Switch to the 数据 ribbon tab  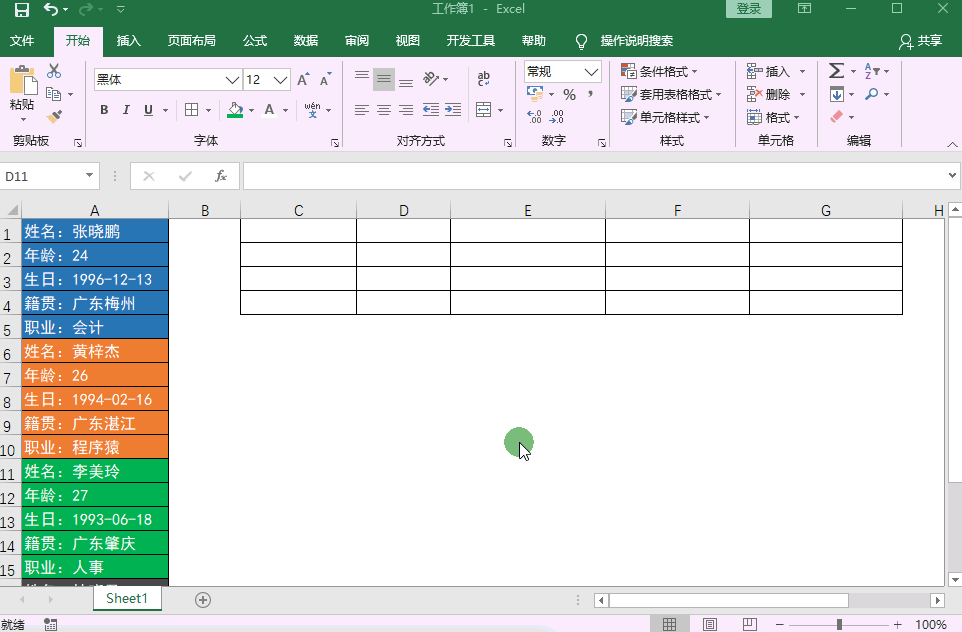306,40
